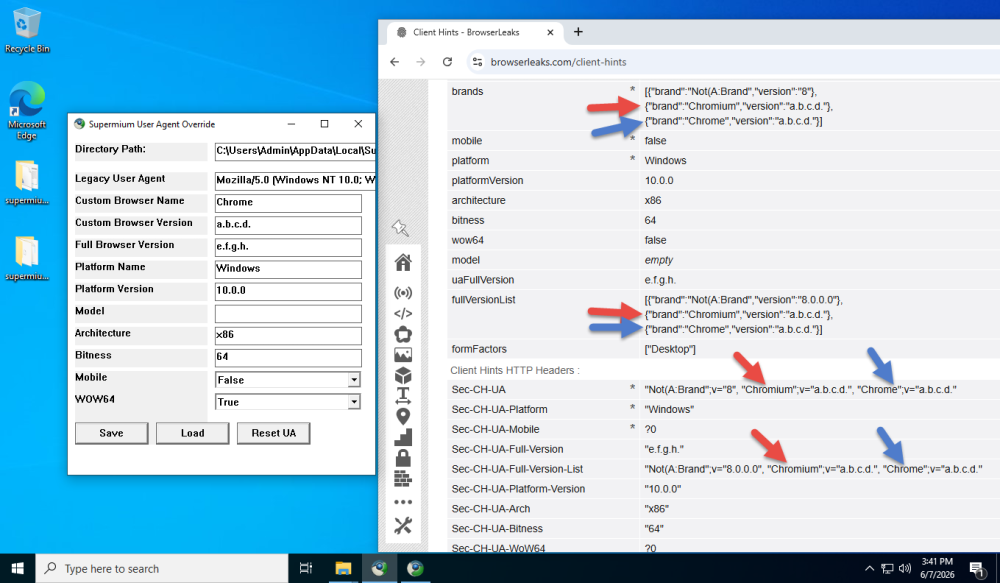Open the stairs-shaped icon in sidebar
This screenshot has height=583, width=1000.
(403, 437)
